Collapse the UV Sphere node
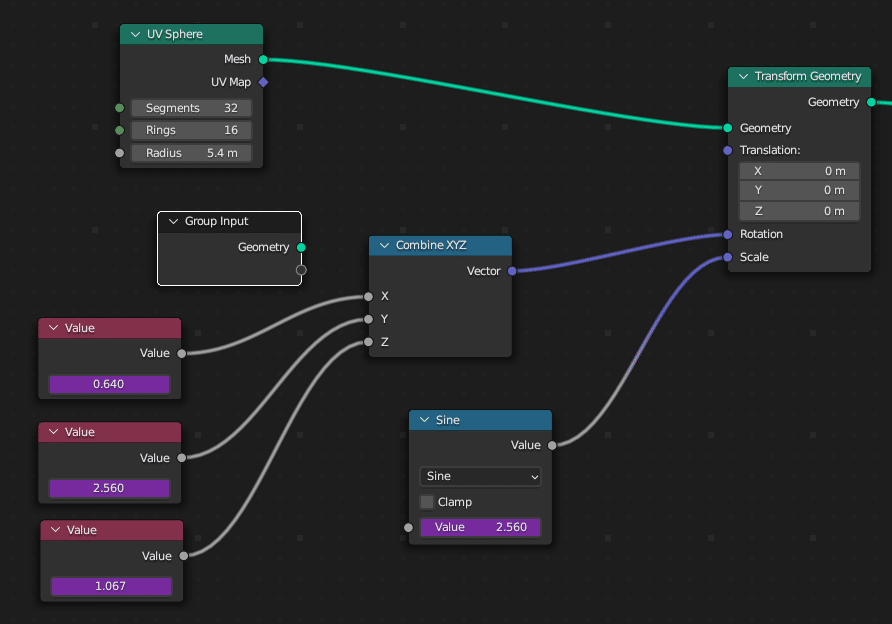This screenshot has height=624, width=892. 136,34
